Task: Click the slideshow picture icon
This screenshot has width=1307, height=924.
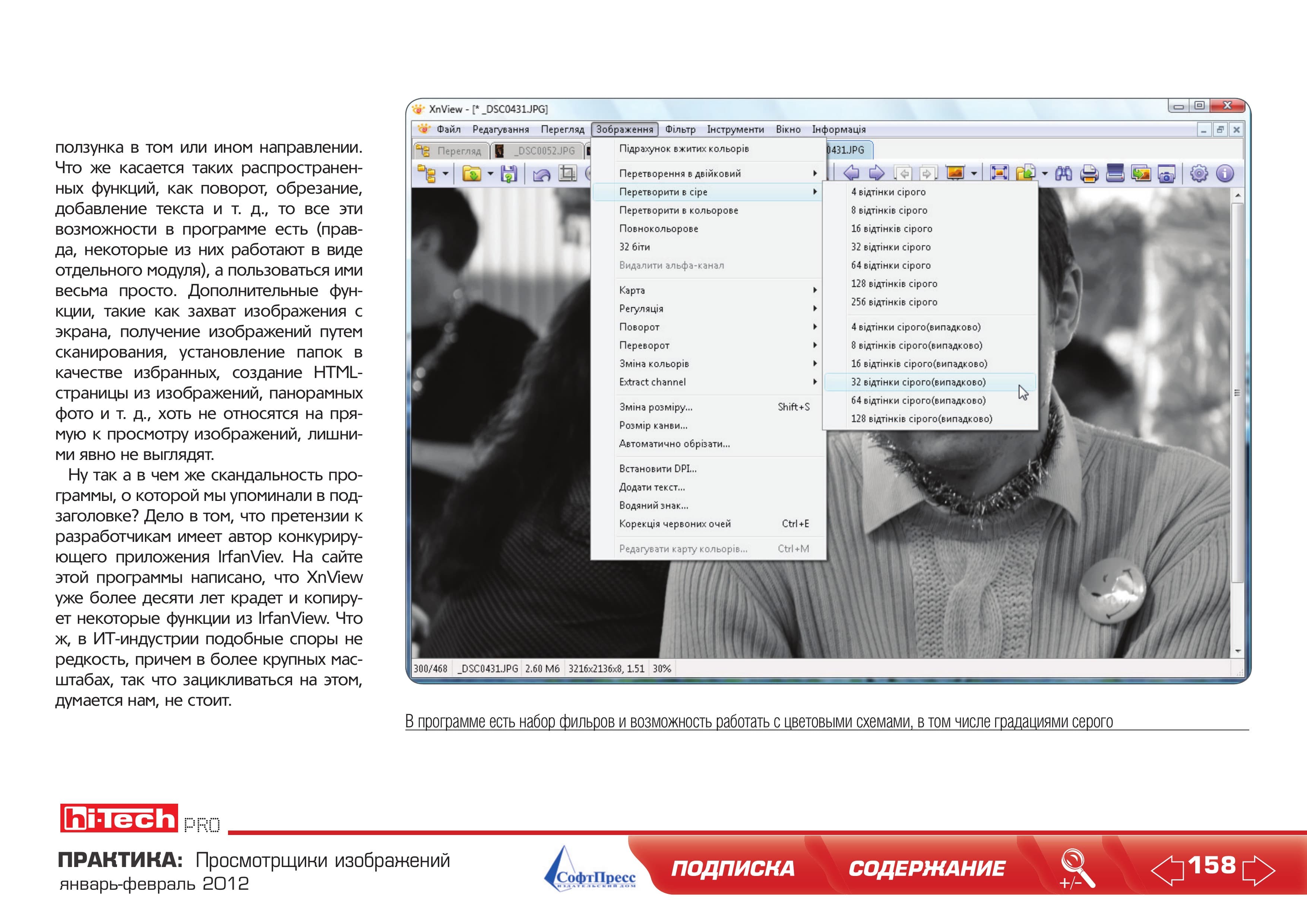Action: click(955, 172)
